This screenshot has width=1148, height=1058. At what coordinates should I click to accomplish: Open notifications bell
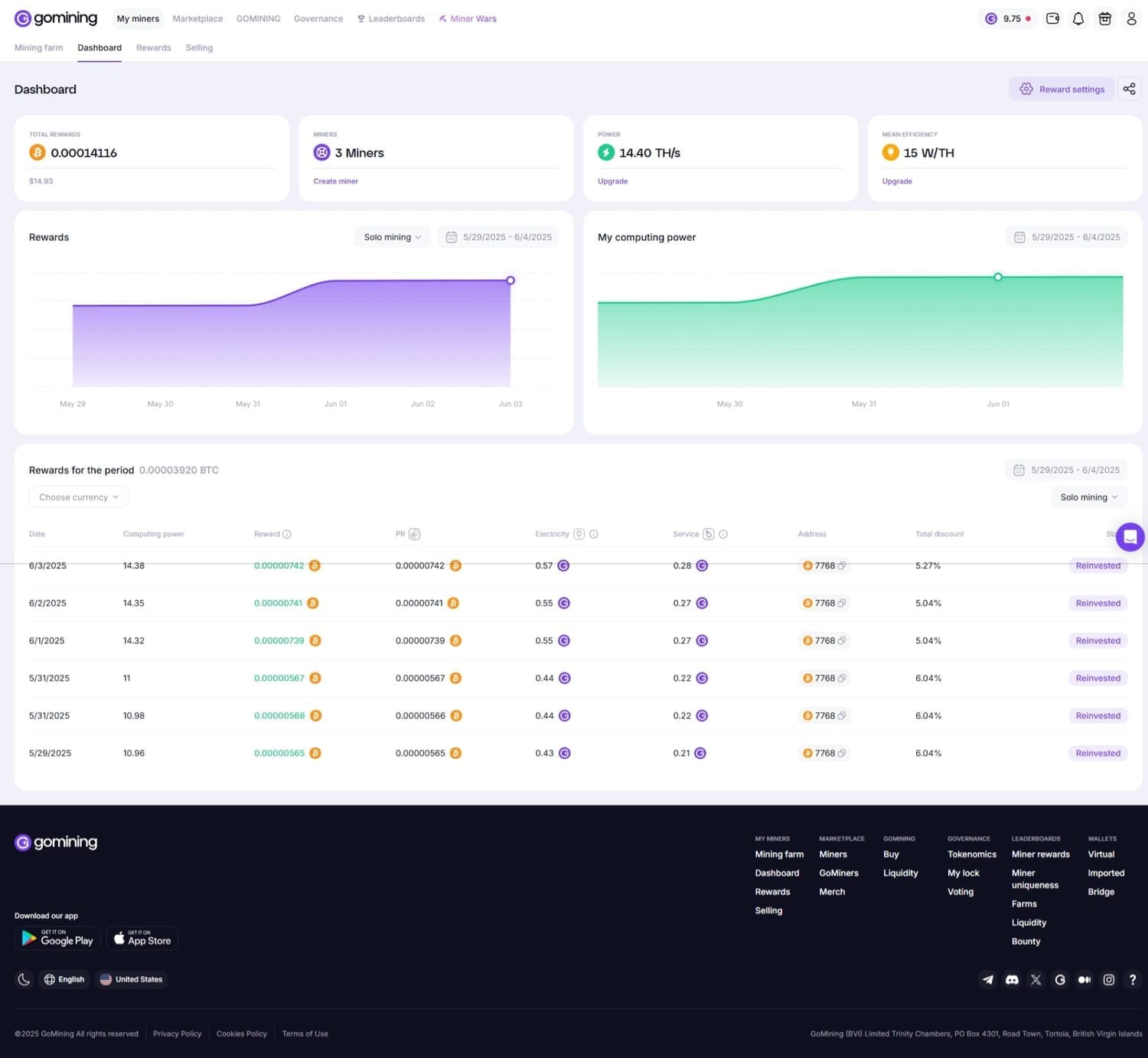pyautogui.click(x=1078, y=18)
